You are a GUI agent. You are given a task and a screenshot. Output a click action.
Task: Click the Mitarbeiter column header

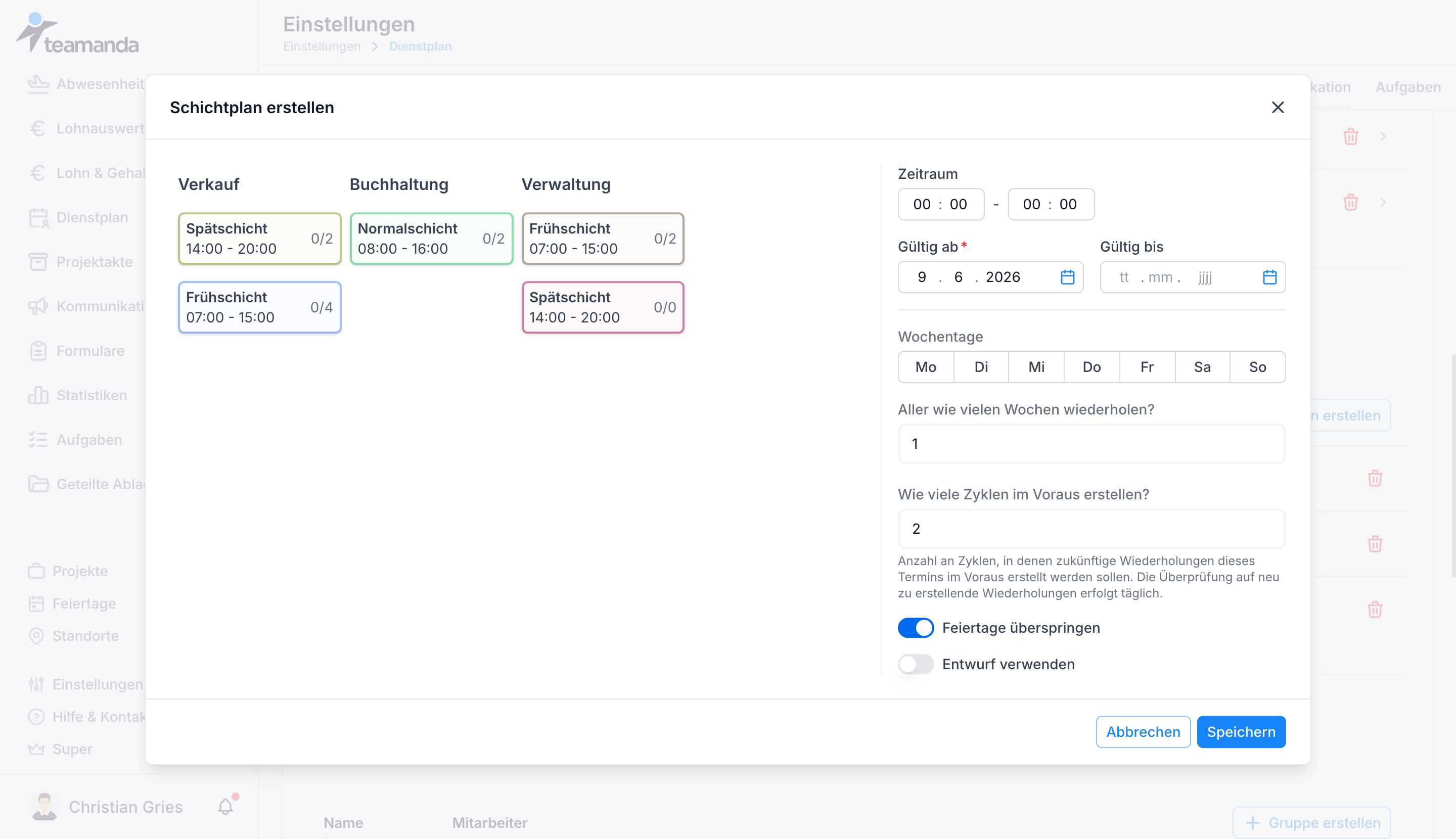click(x=489, y=822)
